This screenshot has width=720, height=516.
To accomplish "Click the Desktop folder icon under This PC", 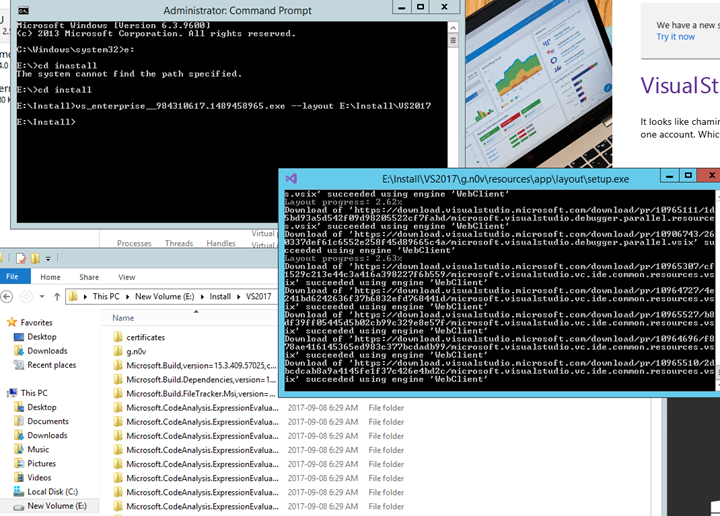I will tap(19, 407).
